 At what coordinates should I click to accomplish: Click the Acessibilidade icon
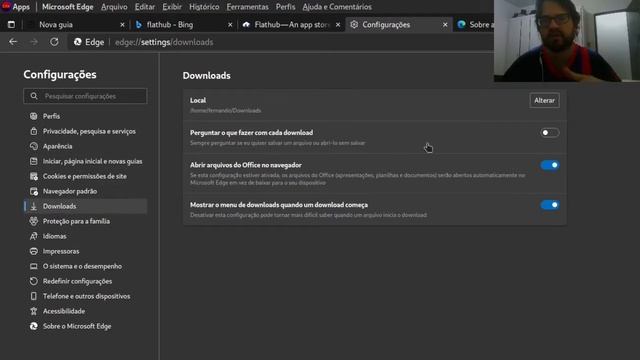pyautogui.click(x=33, y=311)
